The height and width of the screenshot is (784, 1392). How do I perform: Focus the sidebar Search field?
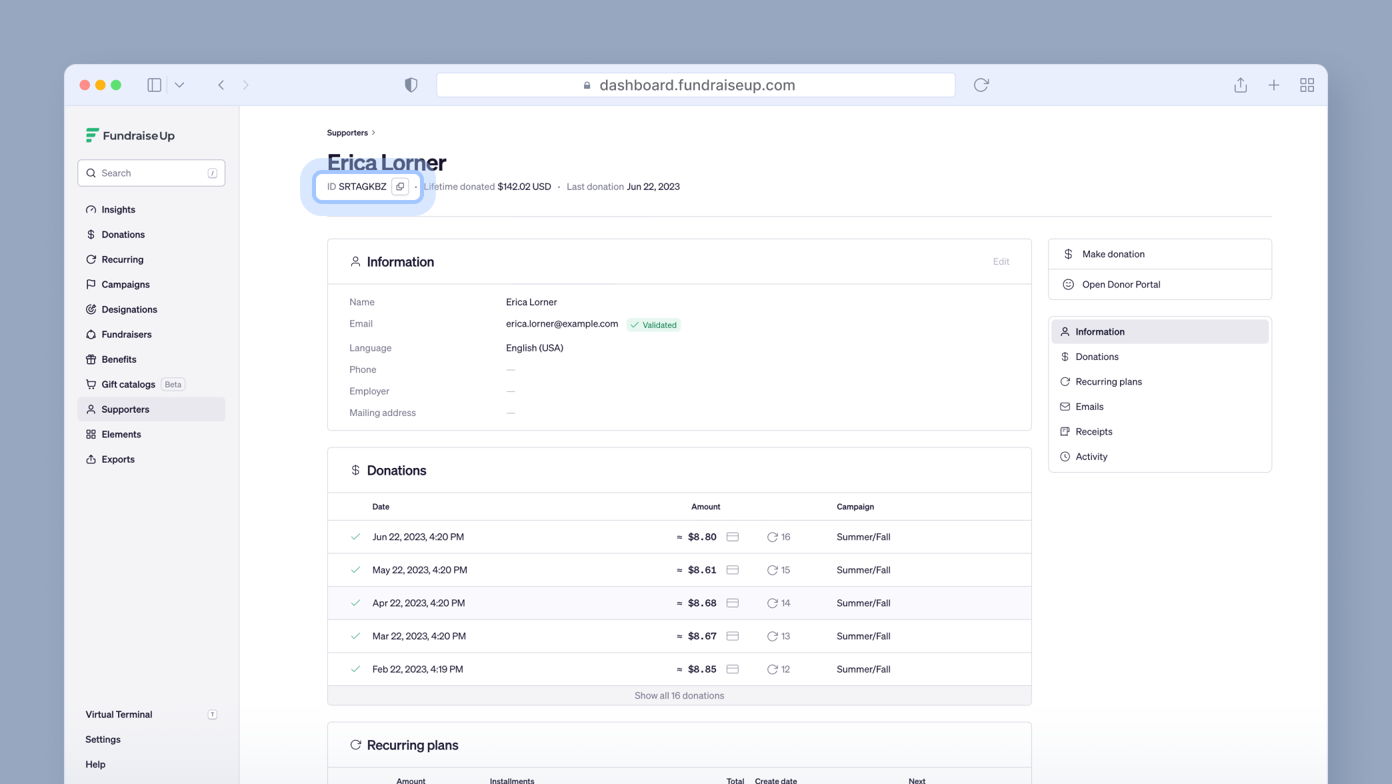(151, 173)
